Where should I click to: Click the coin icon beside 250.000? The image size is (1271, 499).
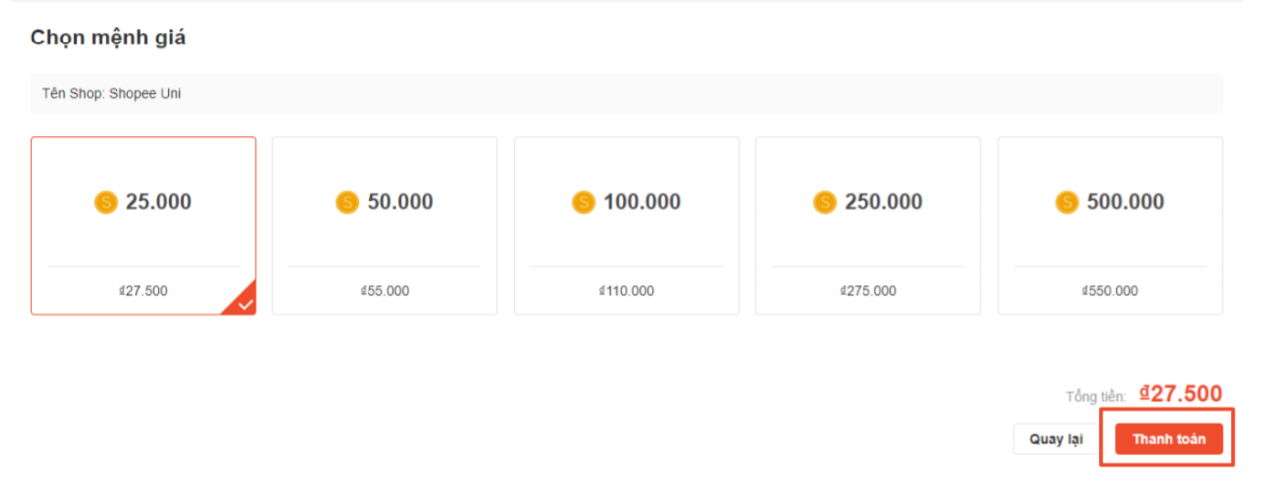coord(825,203)
